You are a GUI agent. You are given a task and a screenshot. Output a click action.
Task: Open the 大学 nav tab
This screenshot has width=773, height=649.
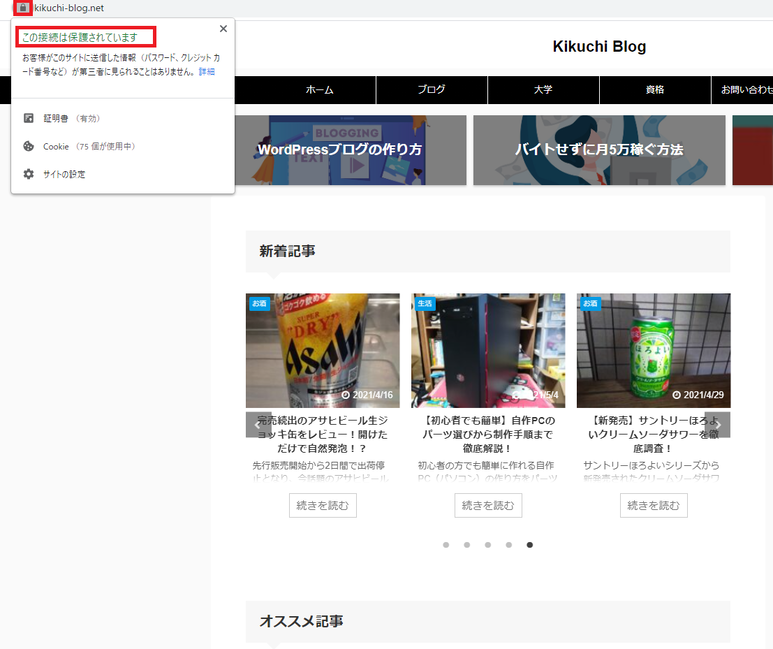(543, 90)
